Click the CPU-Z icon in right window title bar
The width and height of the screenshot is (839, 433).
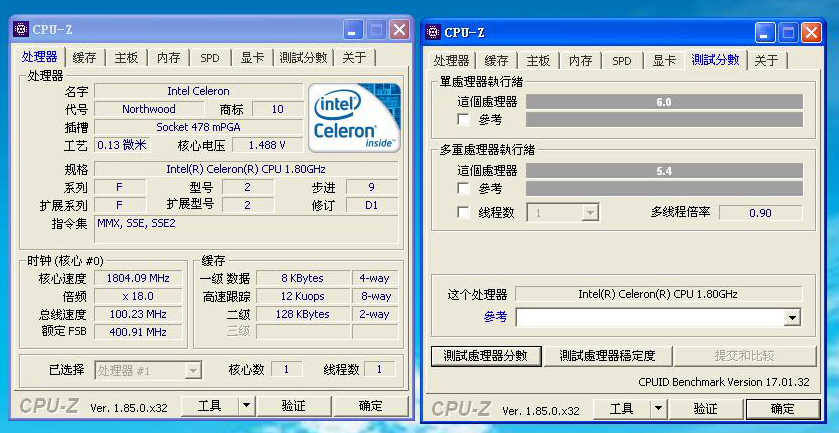(433, 32)
